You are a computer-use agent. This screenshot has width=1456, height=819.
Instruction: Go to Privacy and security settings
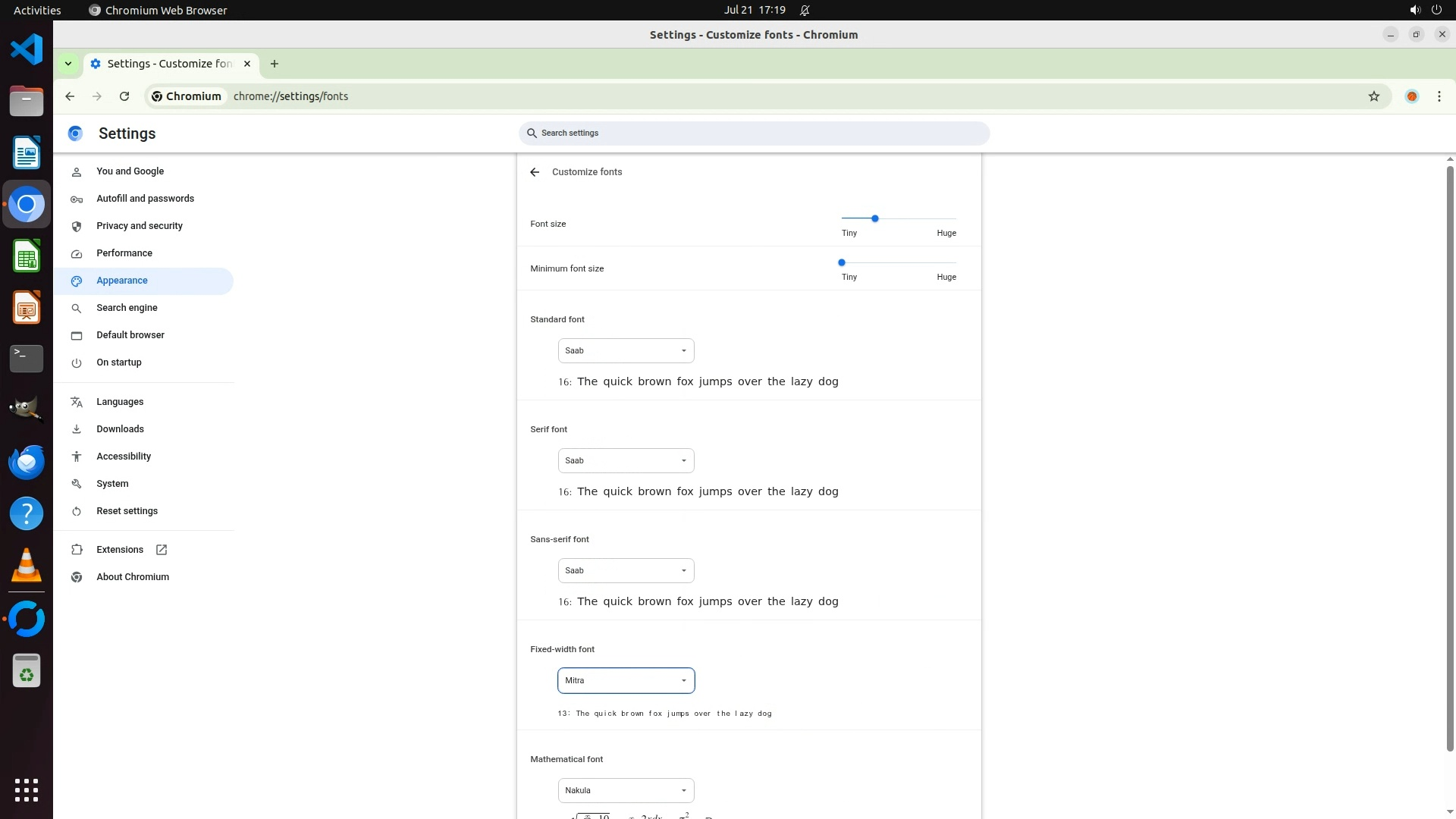pos(140,226)
